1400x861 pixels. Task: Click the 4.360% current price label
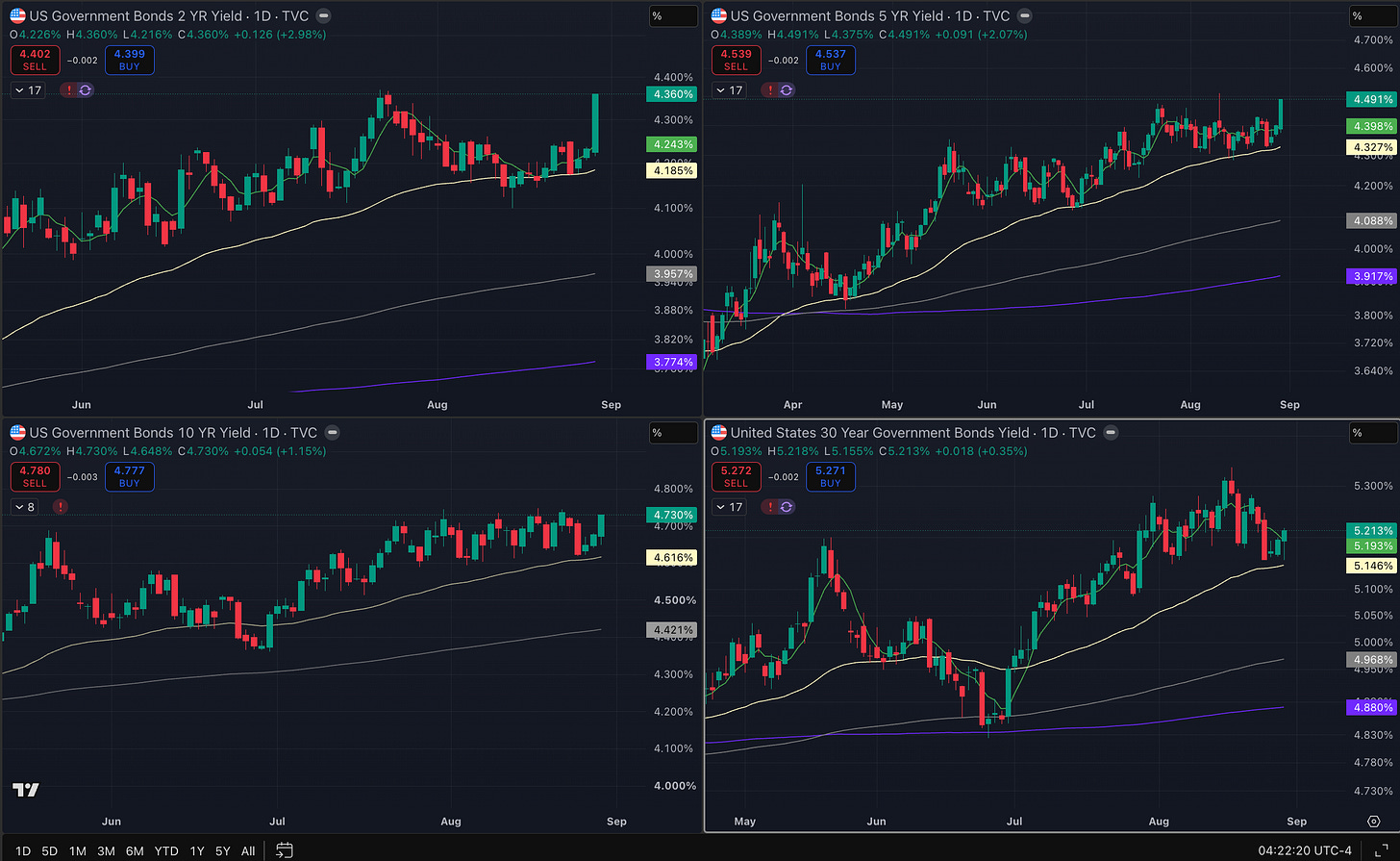673,94
